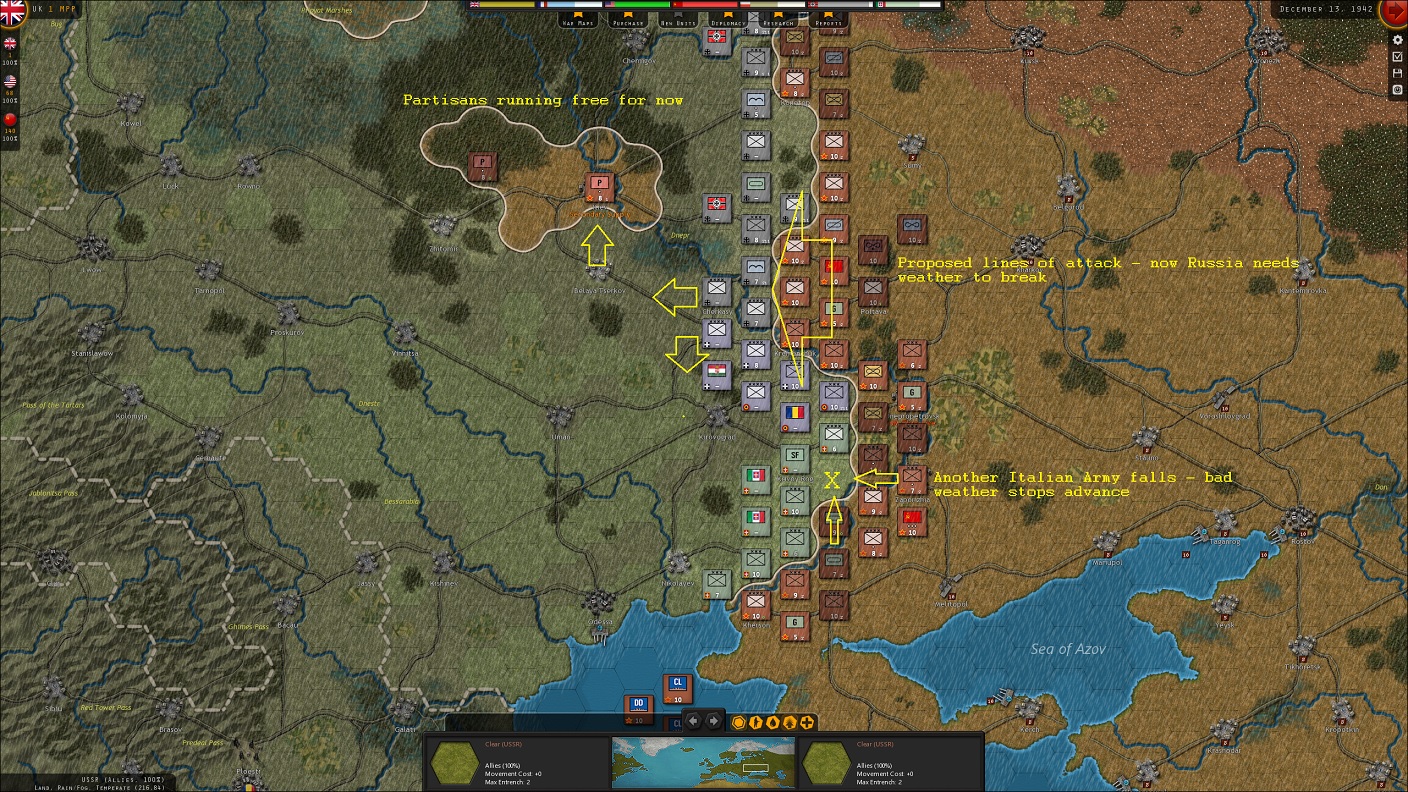Select the German HQ unit west of the Dnepr

tap(717, 208)
